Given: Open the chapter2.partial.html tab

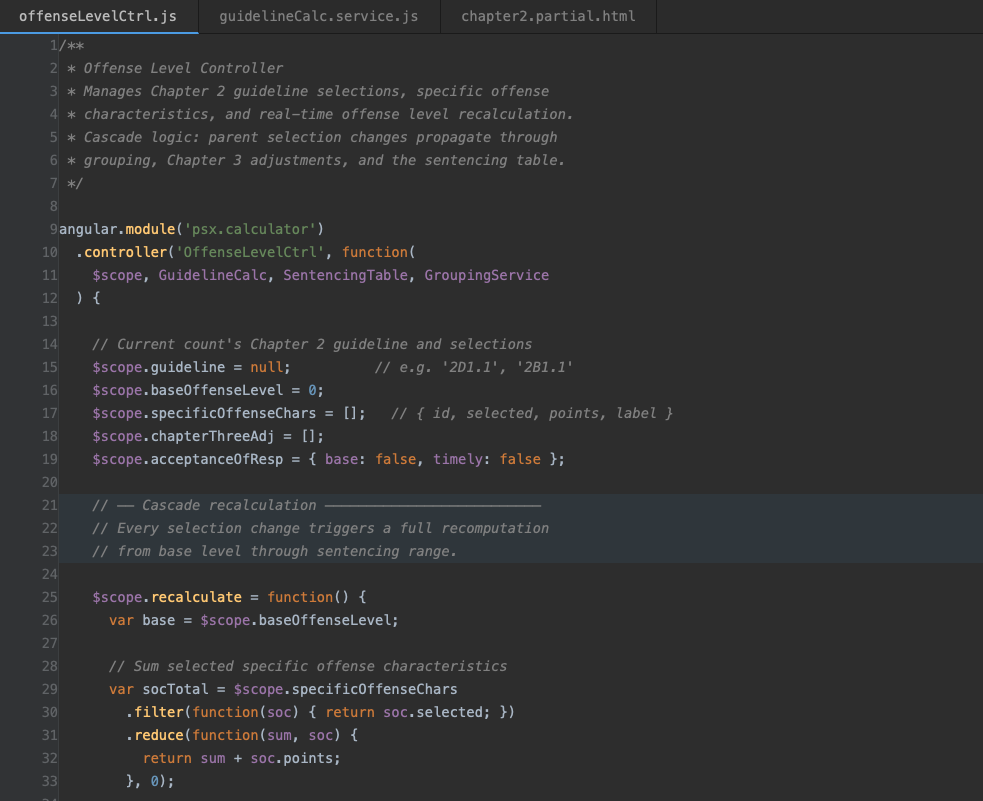Looking at the screenshot, I should tap(548, 16).
